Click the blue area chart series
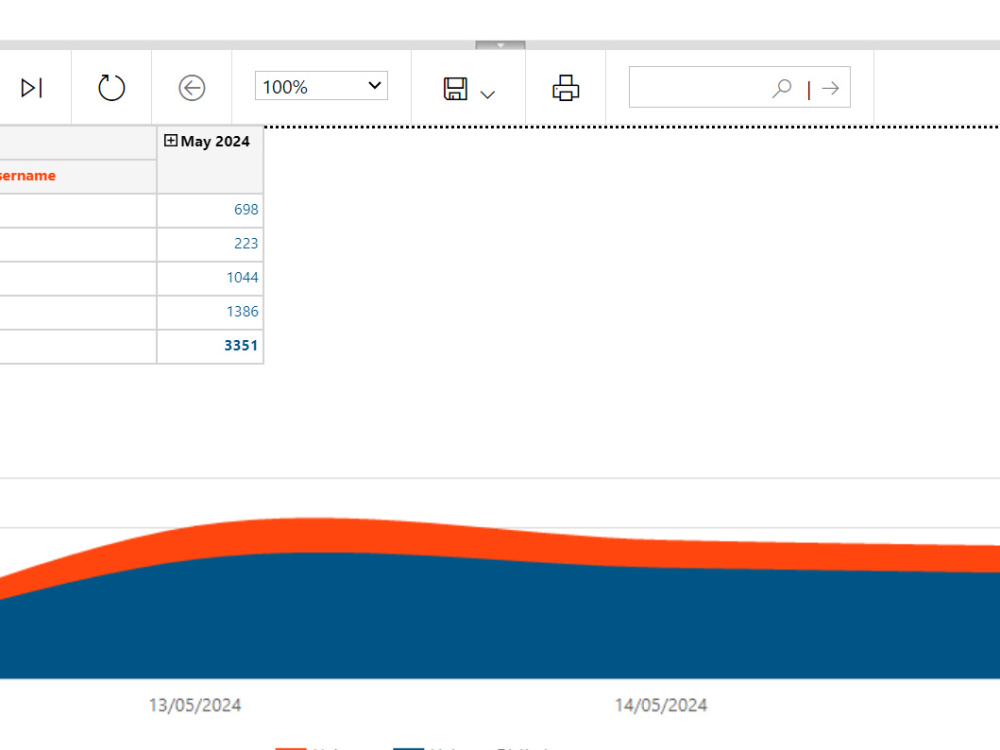Viewport: 1000px width, 750px height. [500, 622]
